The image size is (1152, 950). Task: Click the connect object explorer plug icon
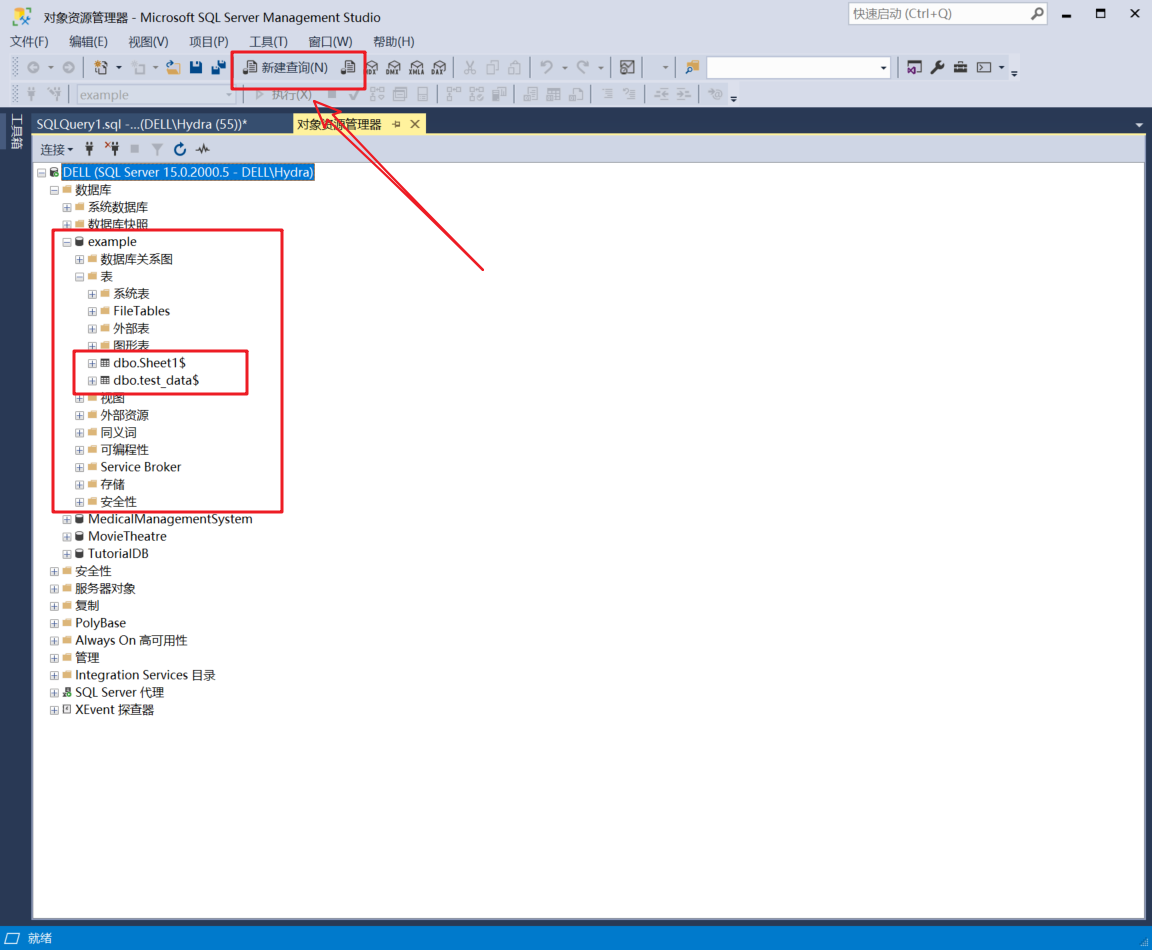(x=89, y=149)
